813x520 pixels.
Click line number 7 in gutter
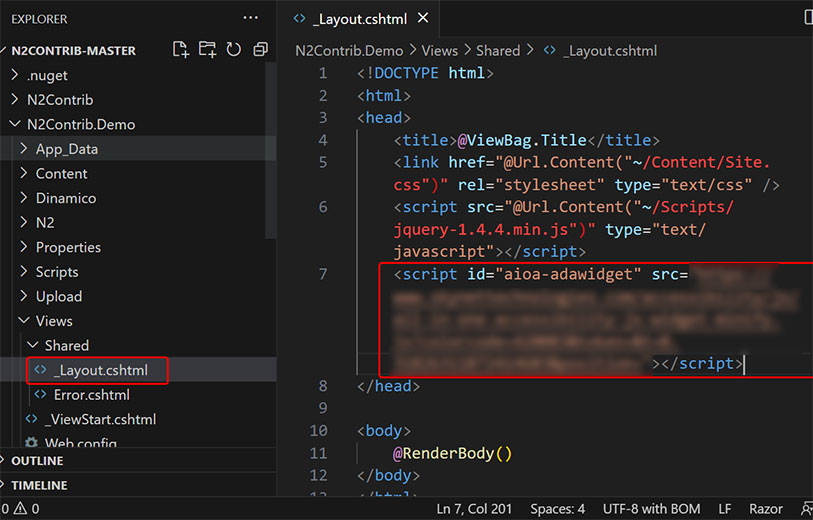coord(323,274)
